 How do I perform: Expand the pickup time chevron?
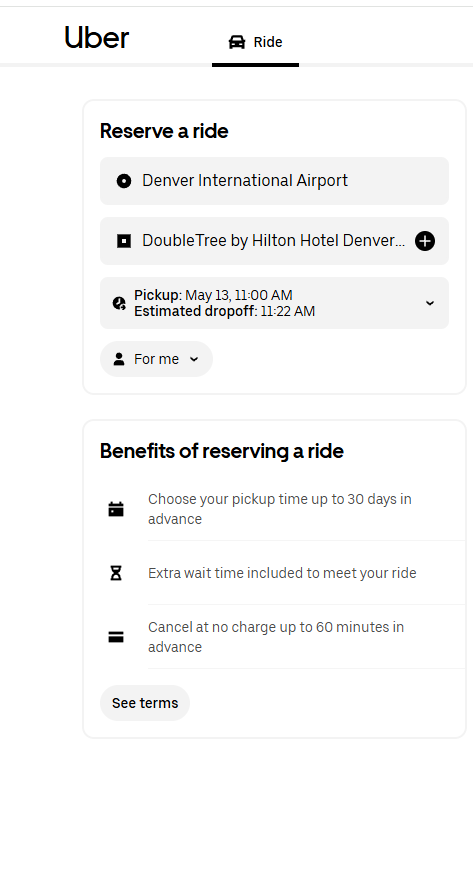tap(430, 303)
